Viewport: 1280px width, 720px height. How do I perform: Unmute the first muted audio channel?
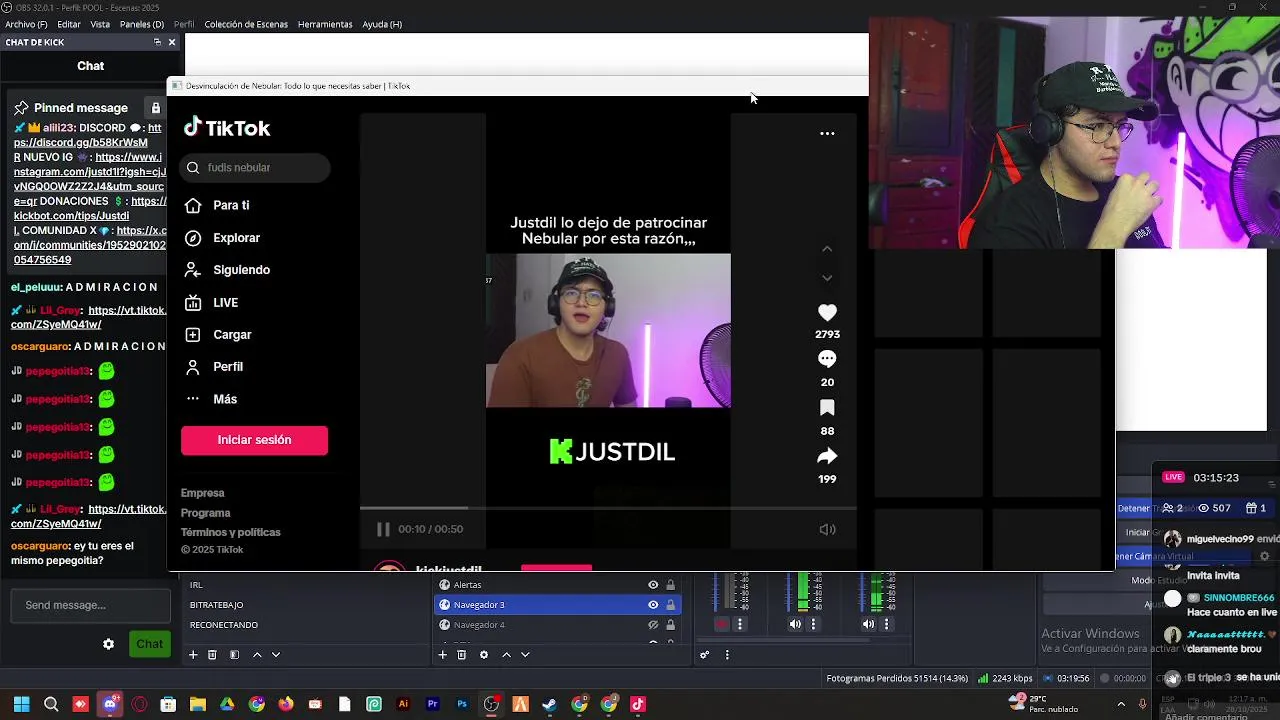[721, 624]
